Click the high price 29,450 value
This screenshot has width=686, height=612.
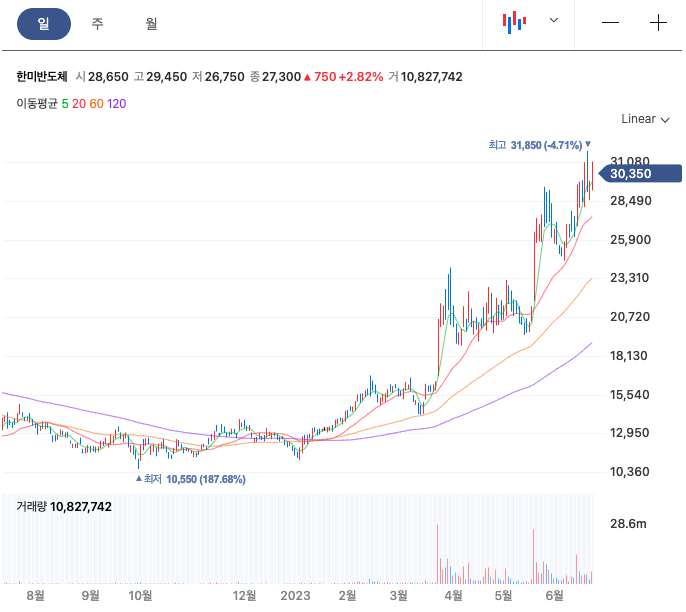(x=167, y=77)
